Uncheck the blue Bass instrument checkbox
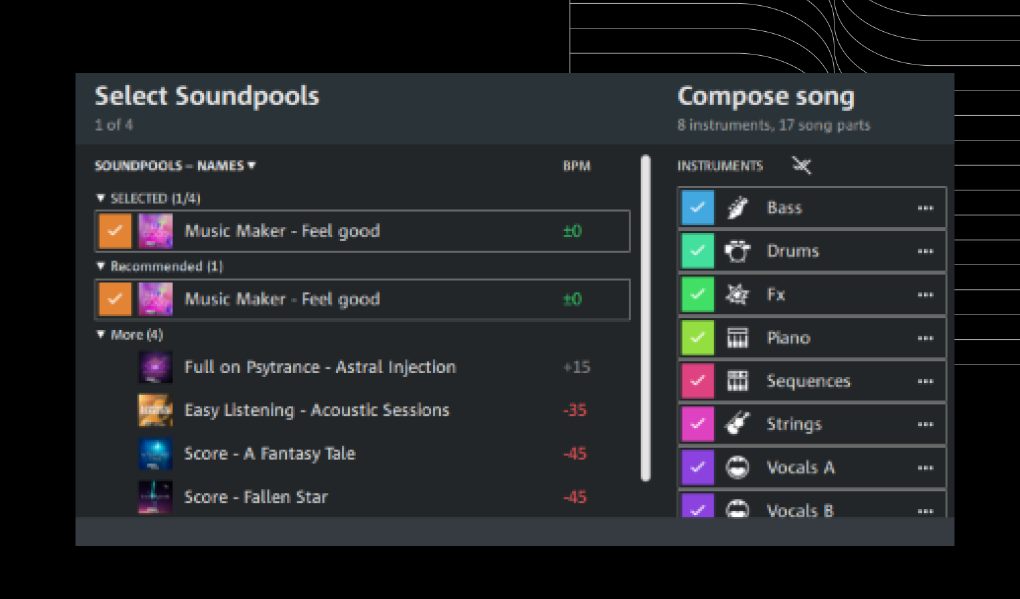 pyautogui.click(x=697, y=208)
